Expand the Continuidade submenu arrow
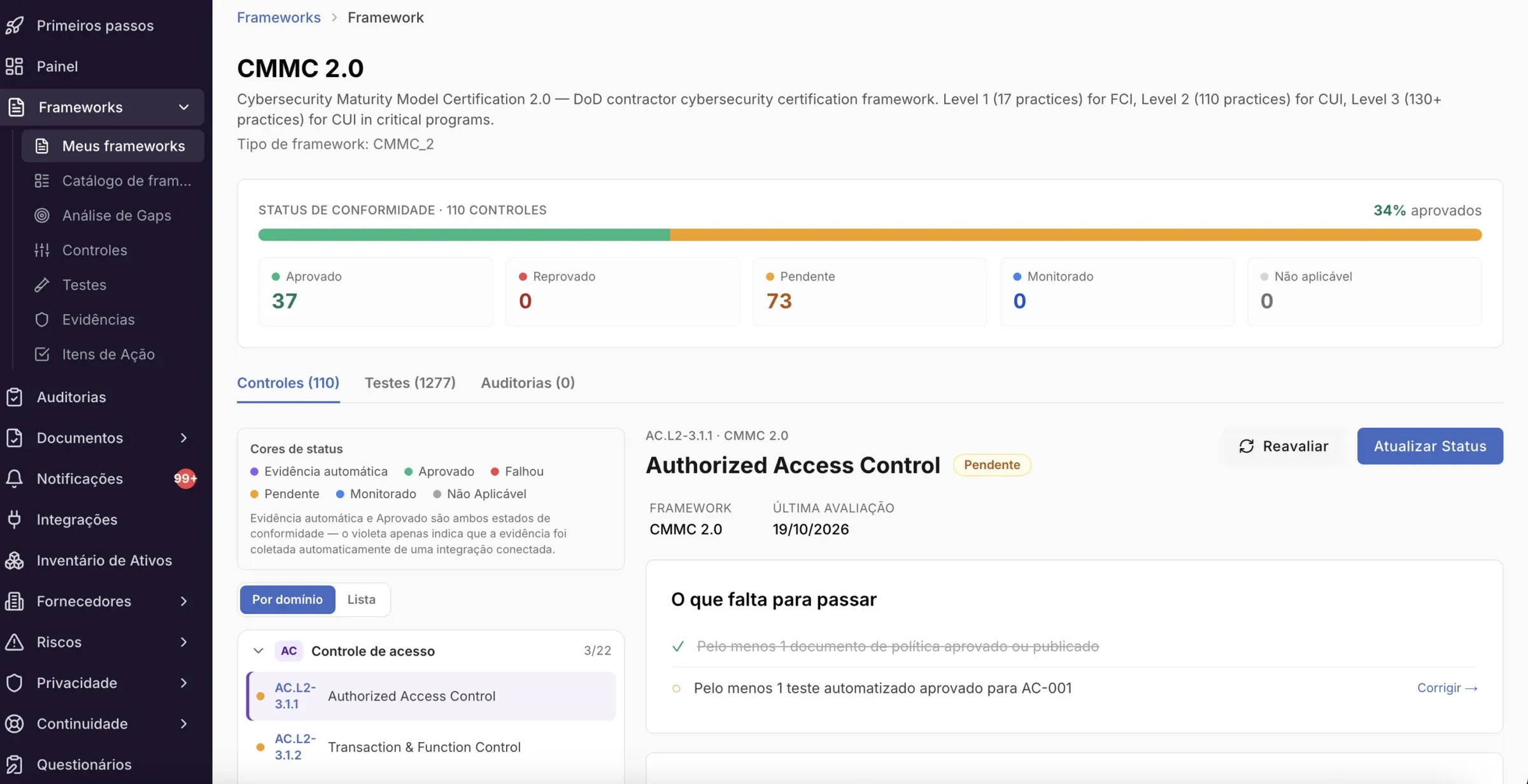 pyautogui.click(x=183, y=724)
